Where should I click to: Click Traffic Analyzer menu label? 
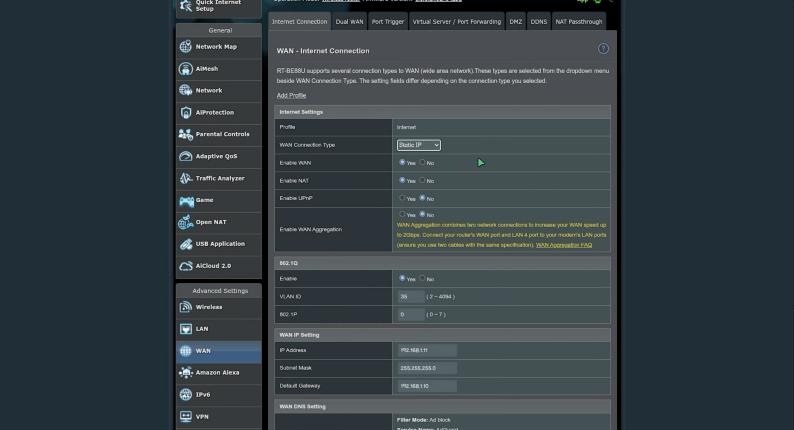click(220, 178)
